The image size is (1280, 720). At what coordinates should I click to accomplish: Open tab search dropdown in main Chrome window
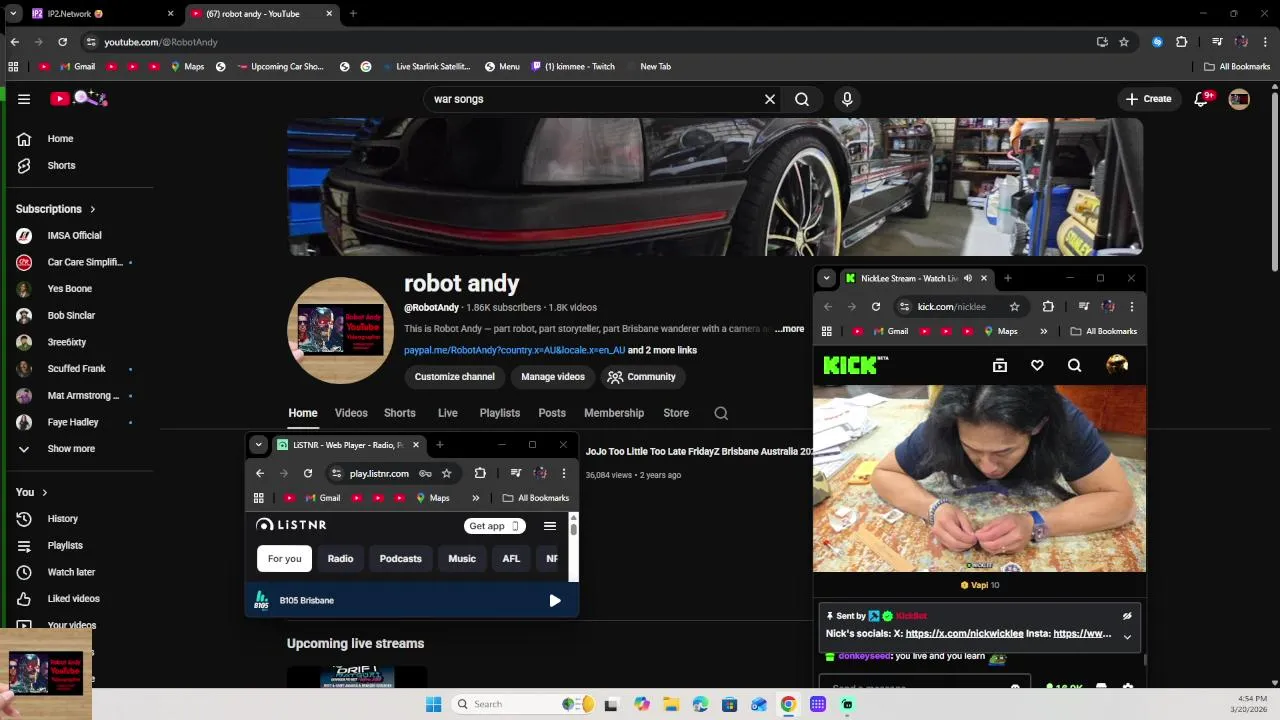click(13, 14)
